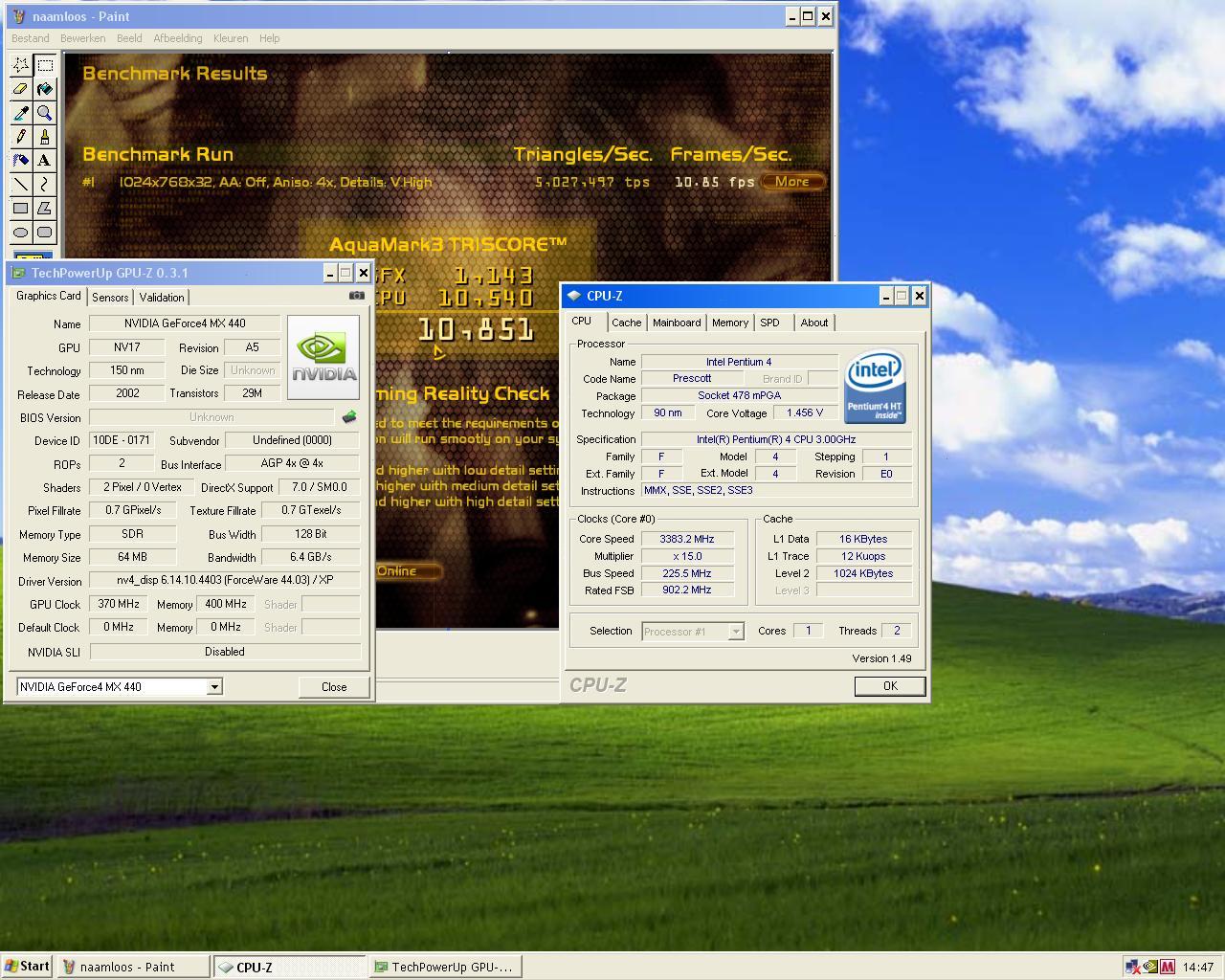Choose the Brush tool in Paint
The image size is (1225, 980).
pyautogui.click(x=44, y=137)
